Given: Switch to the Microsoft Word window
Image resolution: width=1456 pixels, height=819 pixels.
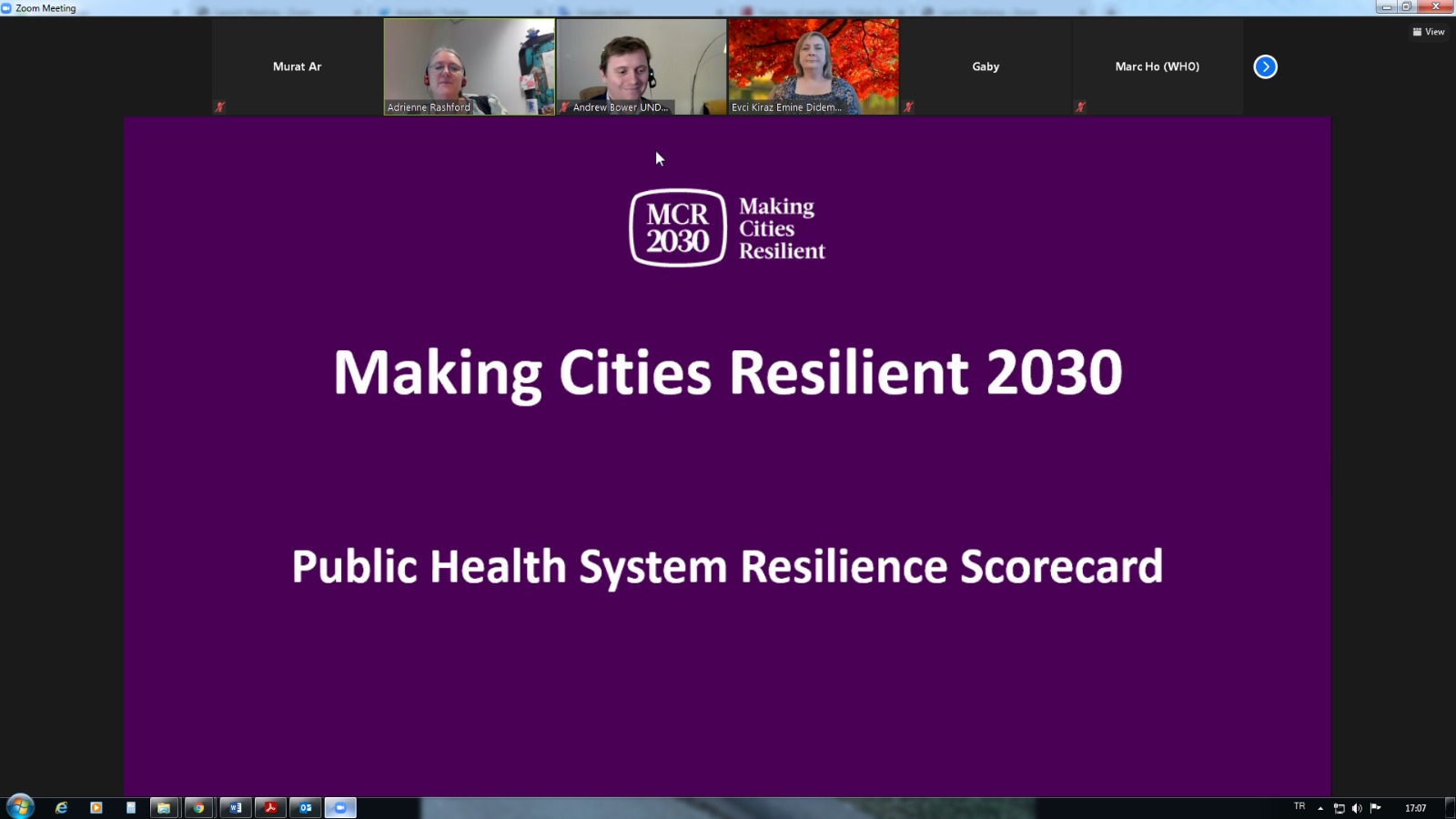Looking at the screenshot, I should 236,807.
